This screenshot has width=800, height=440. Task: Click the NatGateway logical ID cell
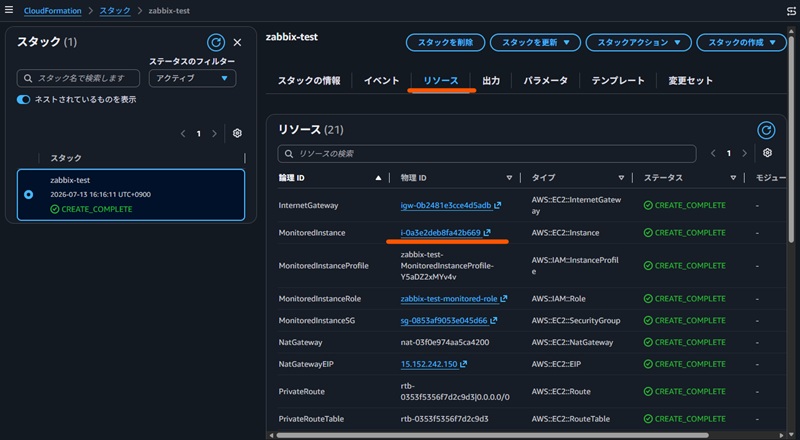[x=301, y=343]
